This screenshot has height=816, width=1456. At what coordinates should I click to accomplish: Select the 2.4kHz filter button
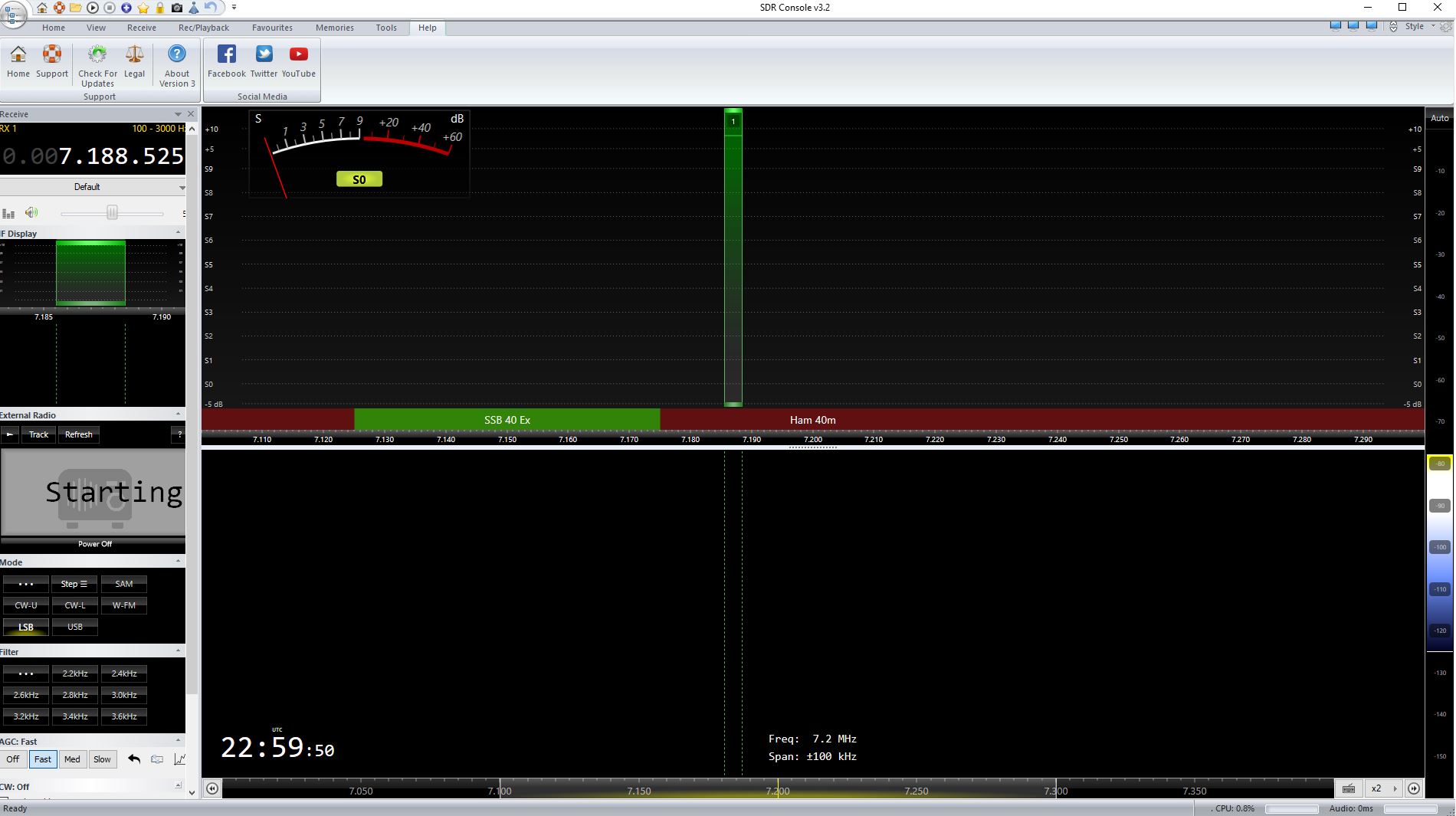tap(123, 673)
